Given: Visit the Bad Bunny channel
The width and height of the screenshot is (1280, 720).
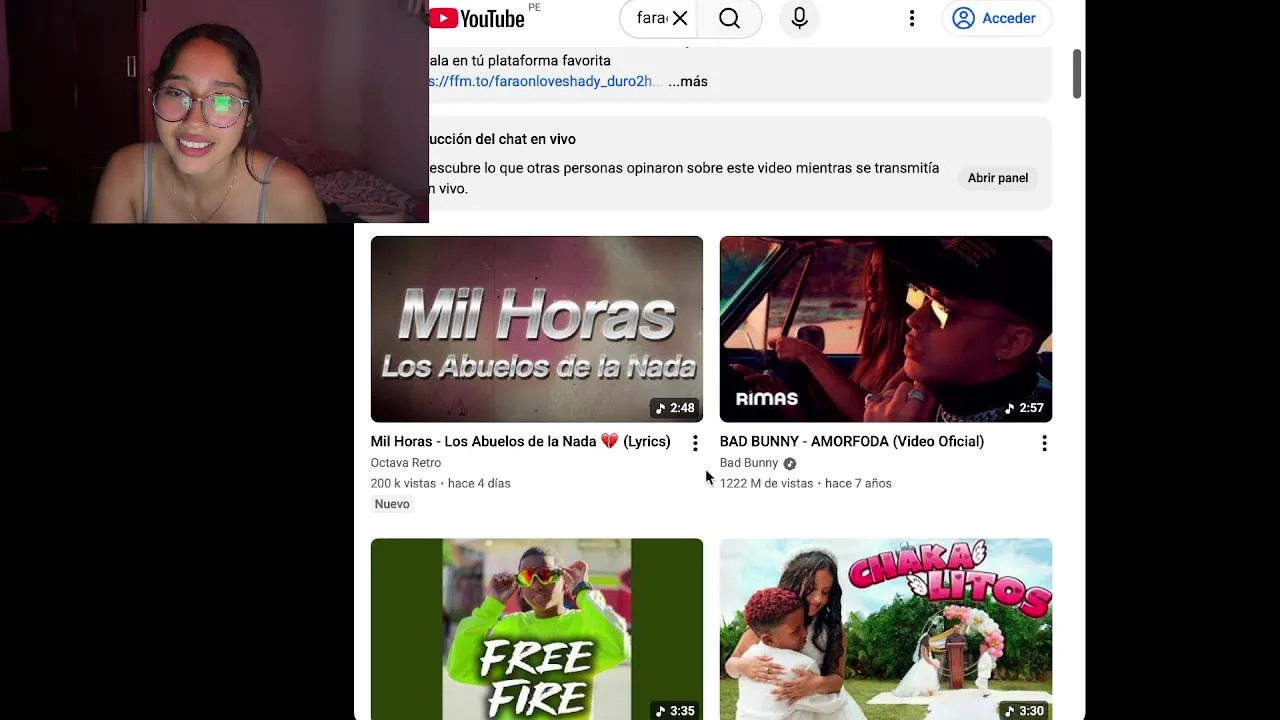Looking at the screenshot, I should tap(749, 463).
